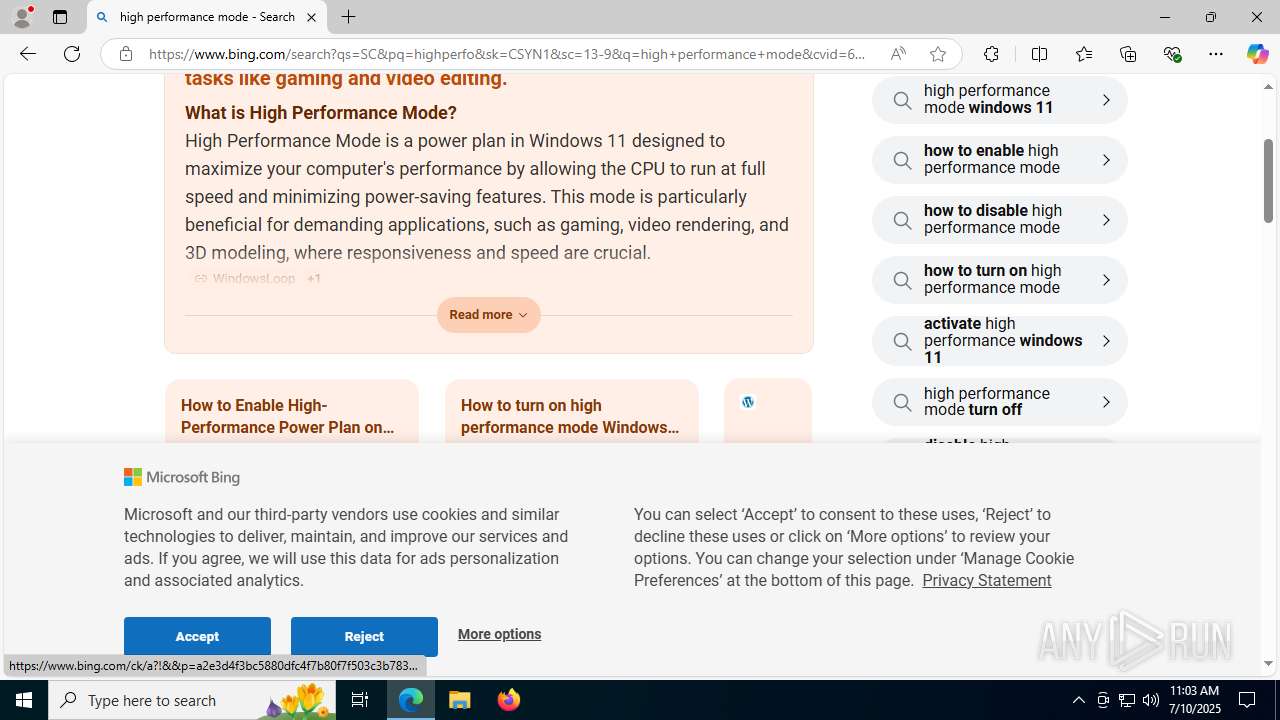View site information lock icon

[x=125, y=54]
